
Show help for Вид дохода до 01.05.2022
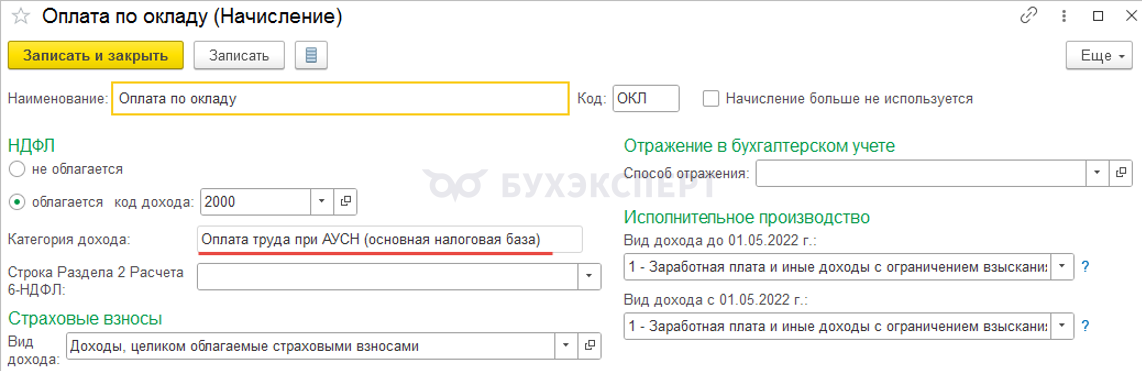click(1085, 267)
